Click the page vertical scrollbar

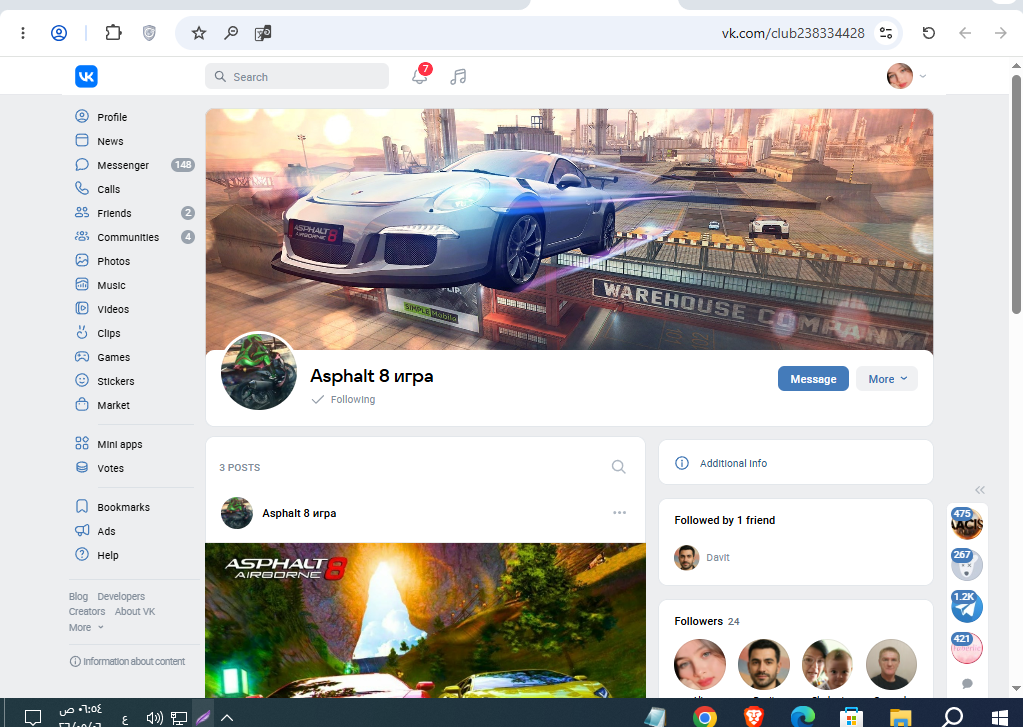tap(1016, 194)
